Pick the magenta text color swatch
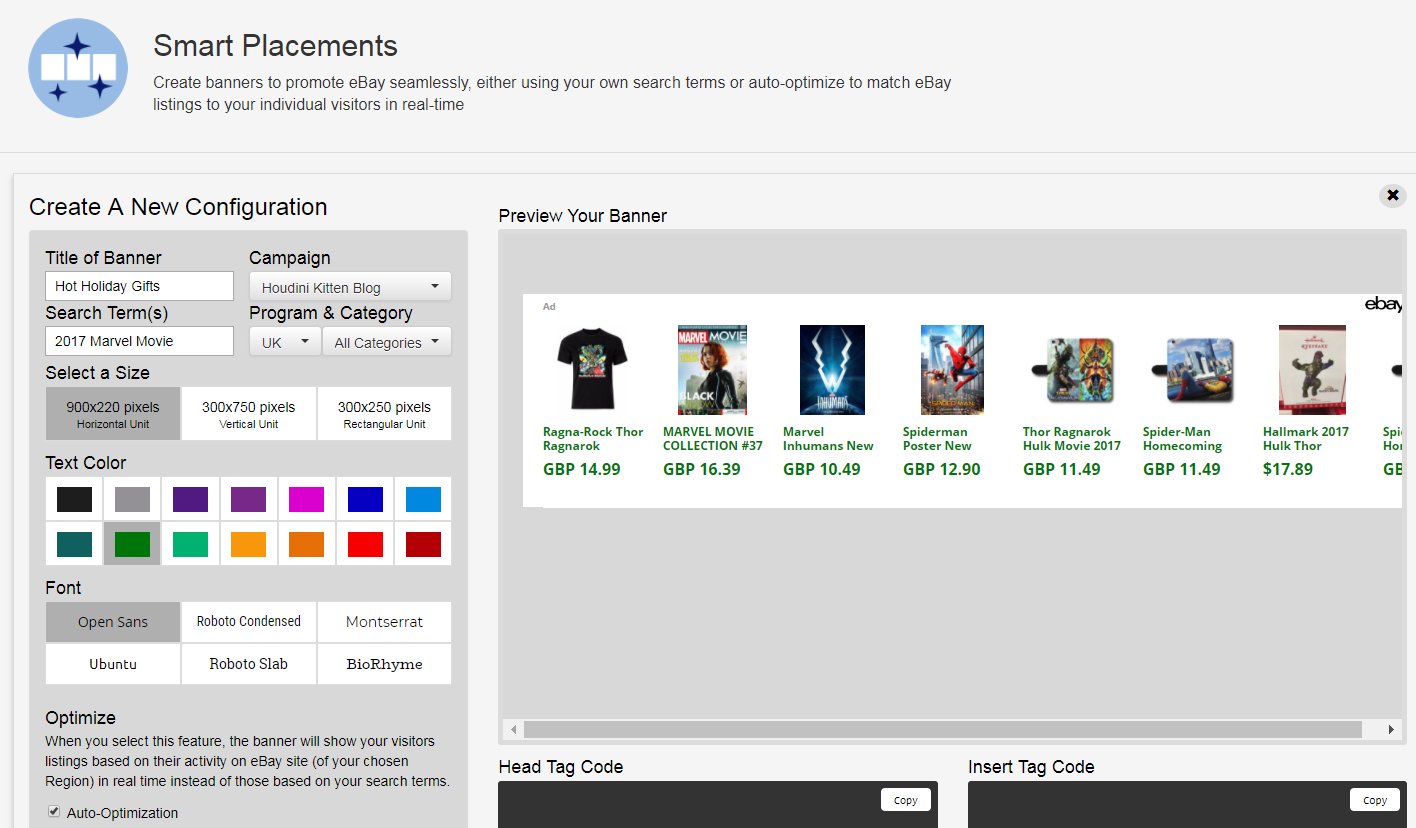The image size is (1416, 828). (306, 499)
